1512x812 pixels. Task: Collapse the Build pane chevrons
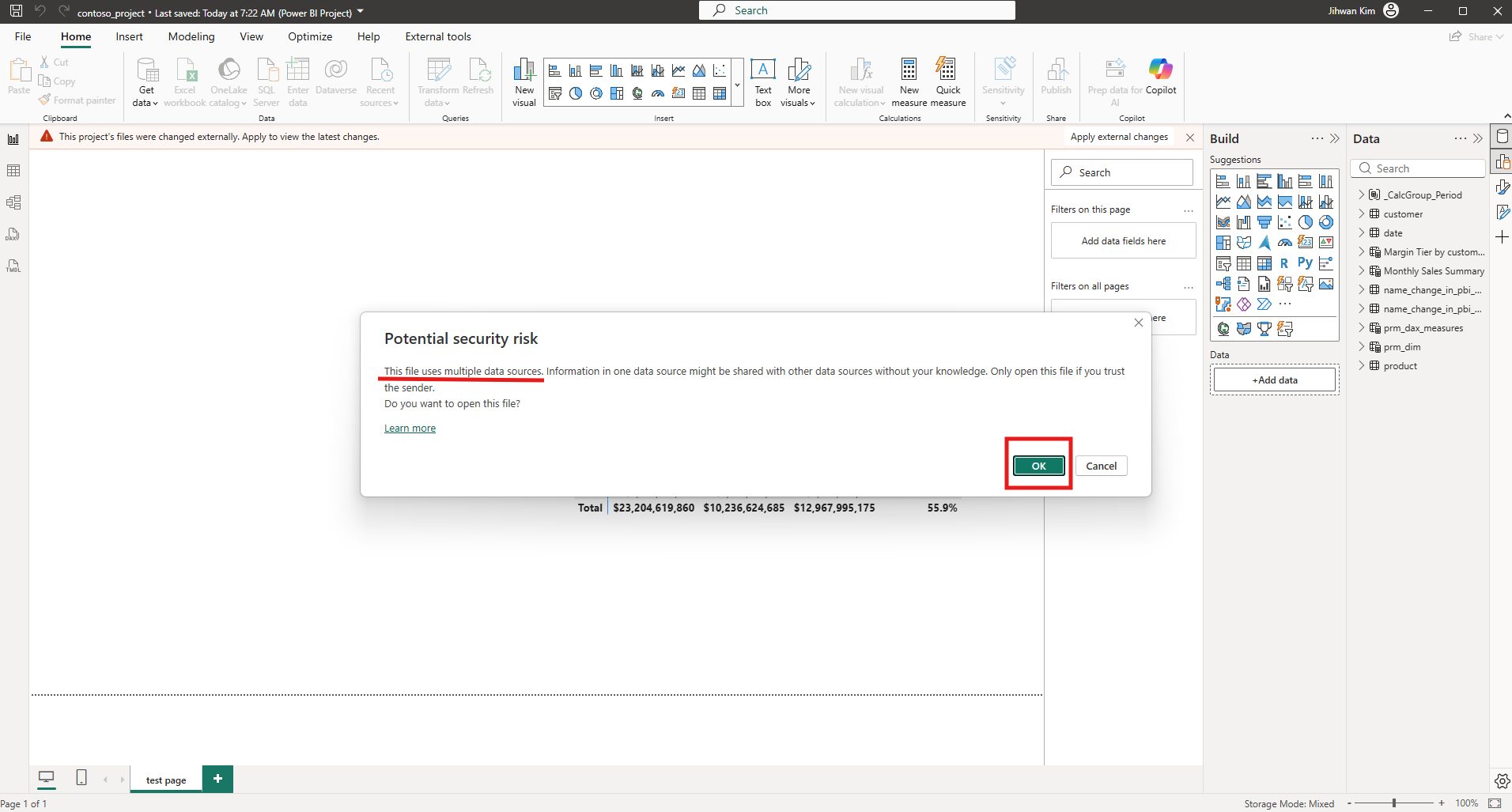tap(1335, 138)
